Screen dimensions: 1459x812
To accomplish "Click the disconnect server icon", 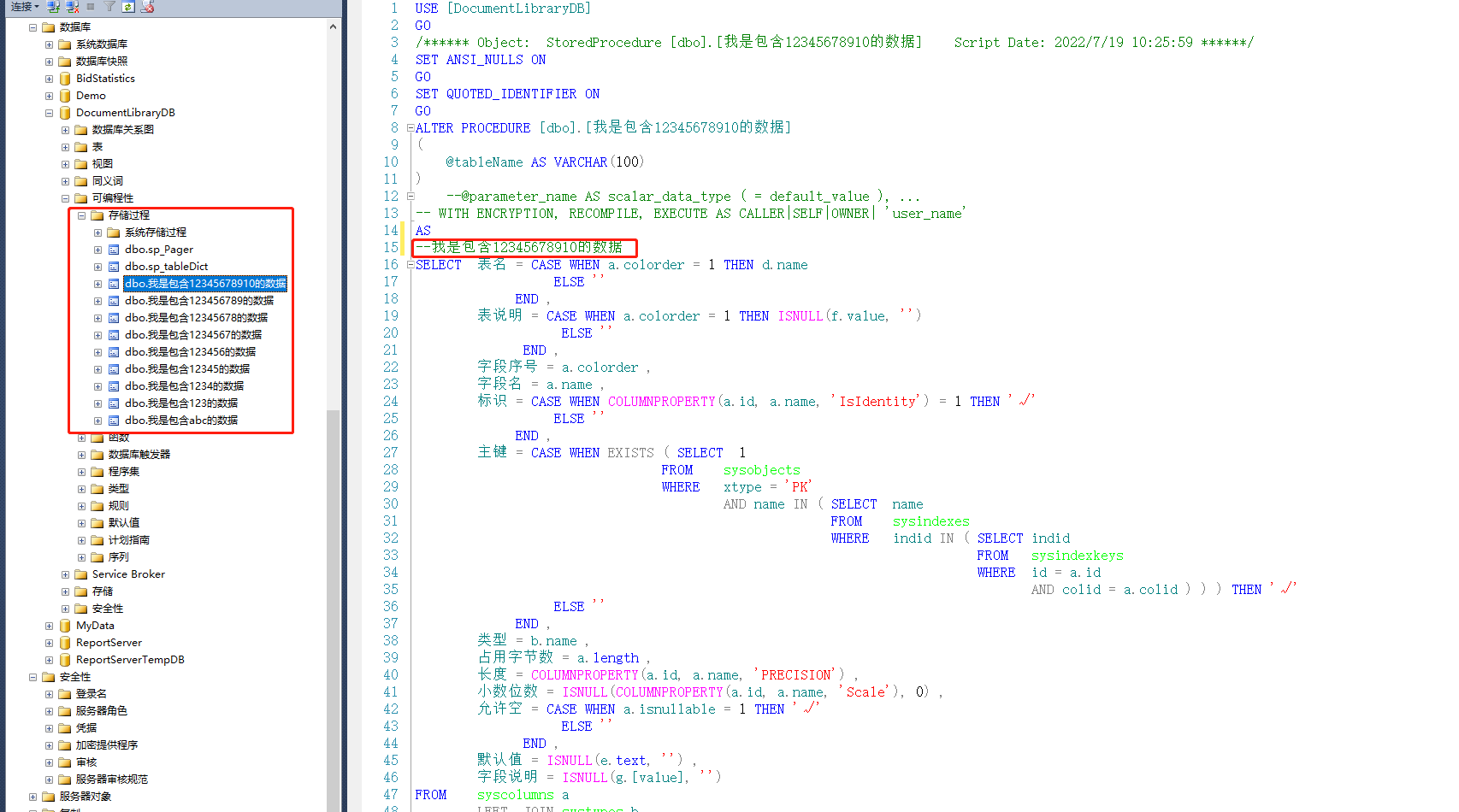I will 72,6.
